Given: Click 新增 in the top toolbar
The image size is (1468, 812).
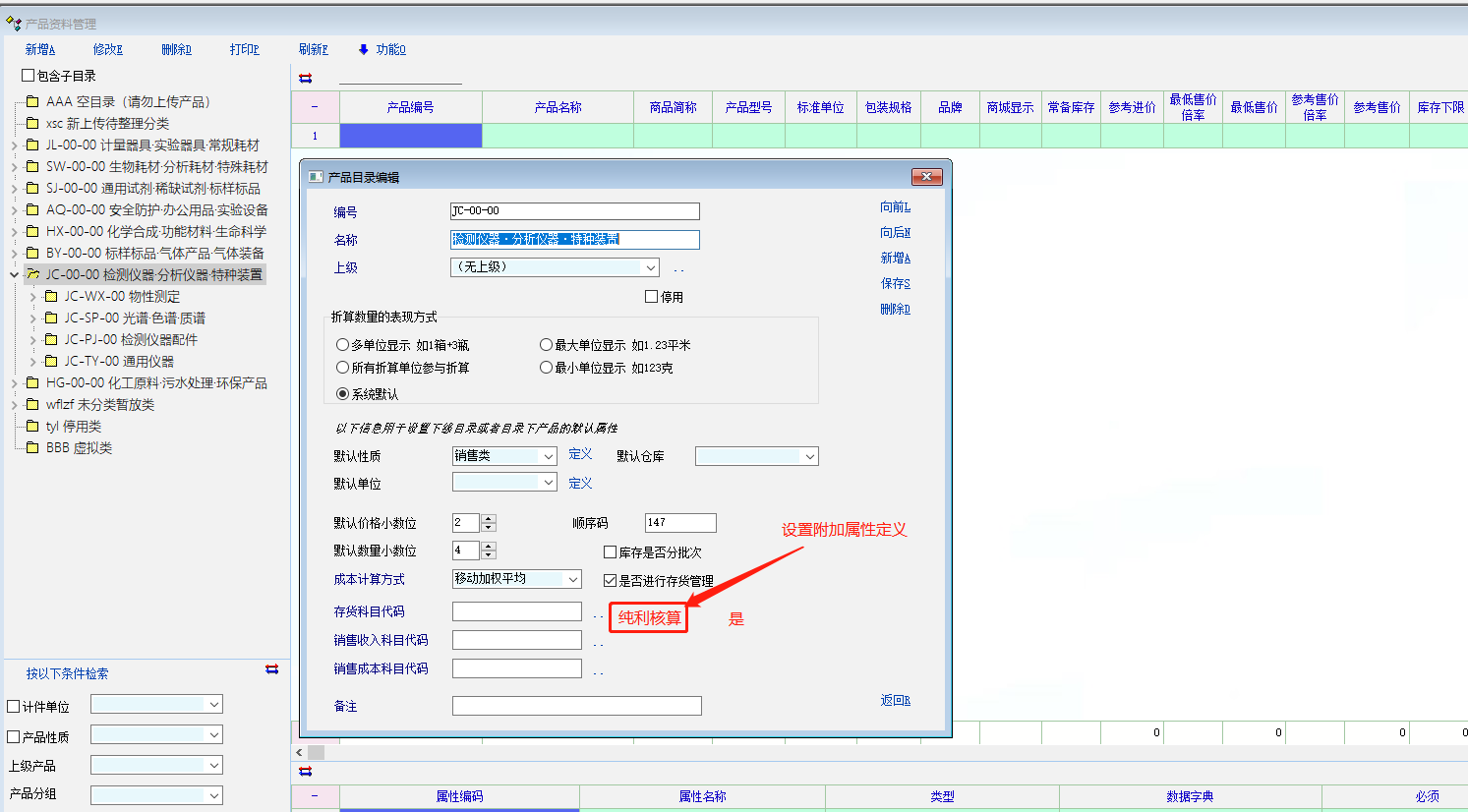Looking at the screenshot, I should click(x=40, y=49).
